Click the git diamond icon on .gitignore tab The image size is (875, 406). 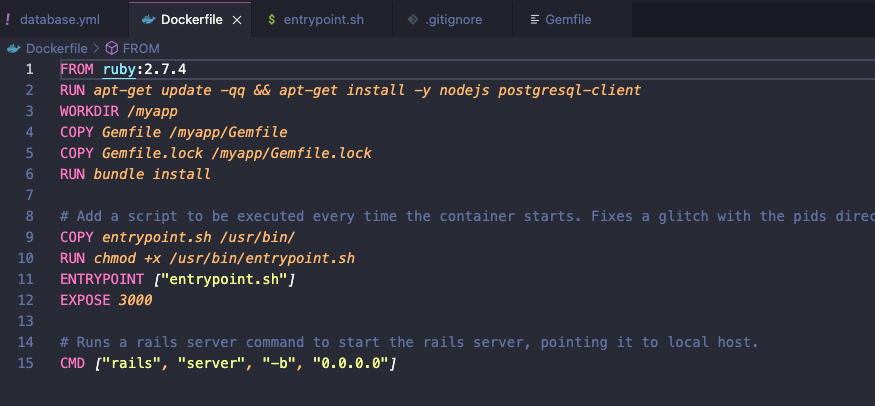[x=413, y=20]
